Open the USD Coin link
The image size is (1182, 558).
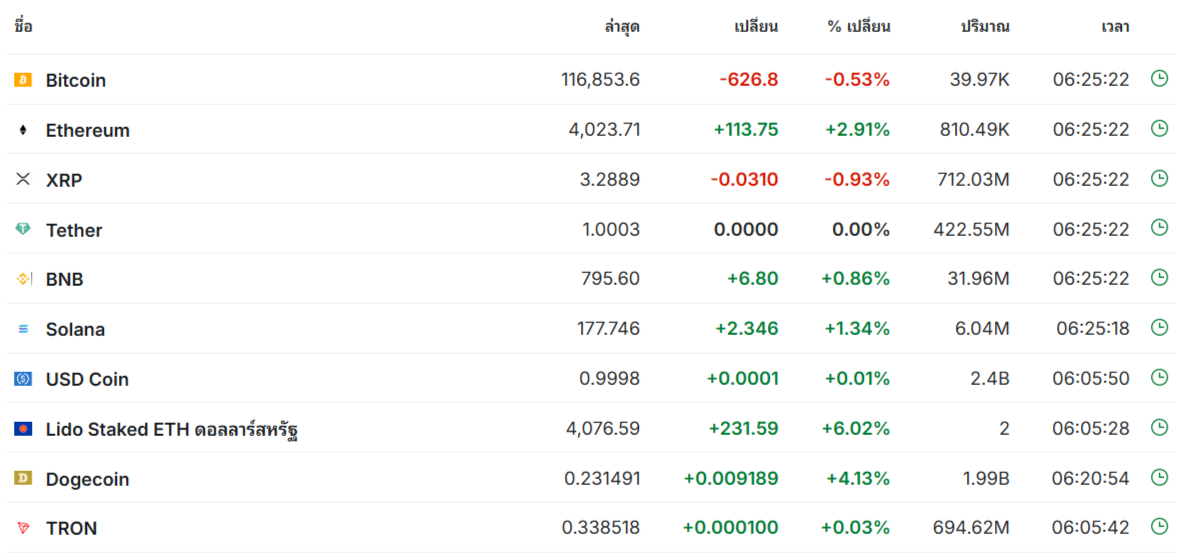(87, 379)
